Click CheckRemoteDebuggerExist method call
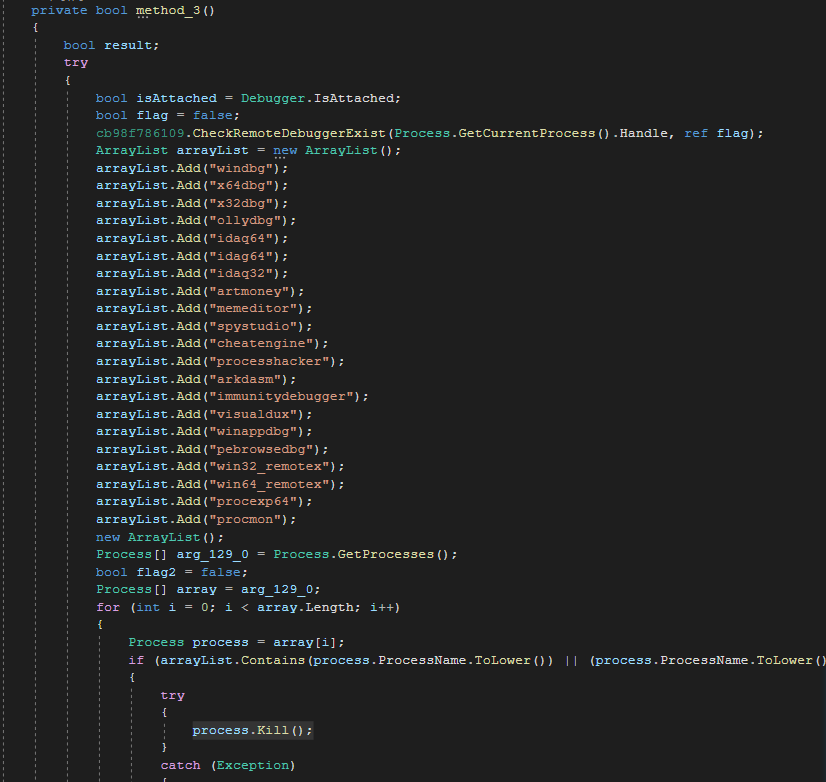Screen dimensions: 826x782 click(x=289, y=133)
